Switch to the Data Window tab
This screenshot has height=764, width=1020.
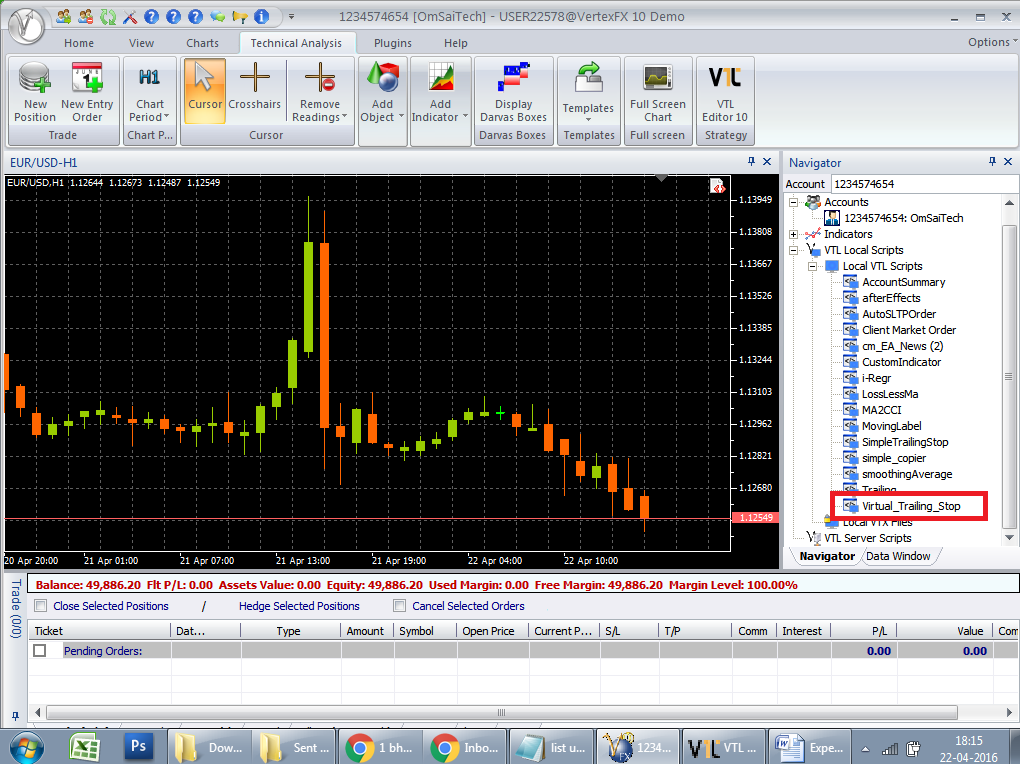[898, 556]
